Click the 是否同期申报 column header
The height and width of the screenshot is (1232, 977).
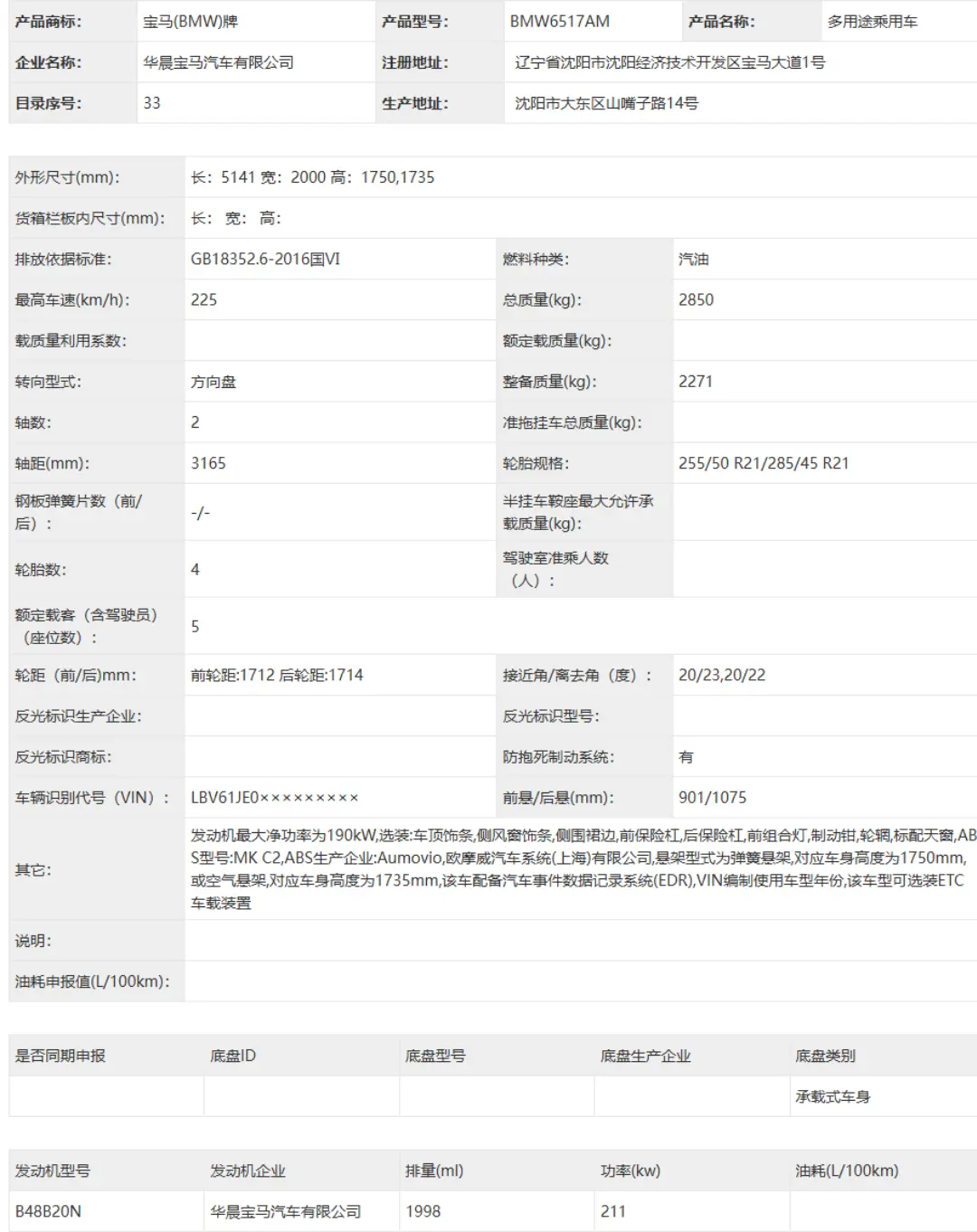[60, 1056]
